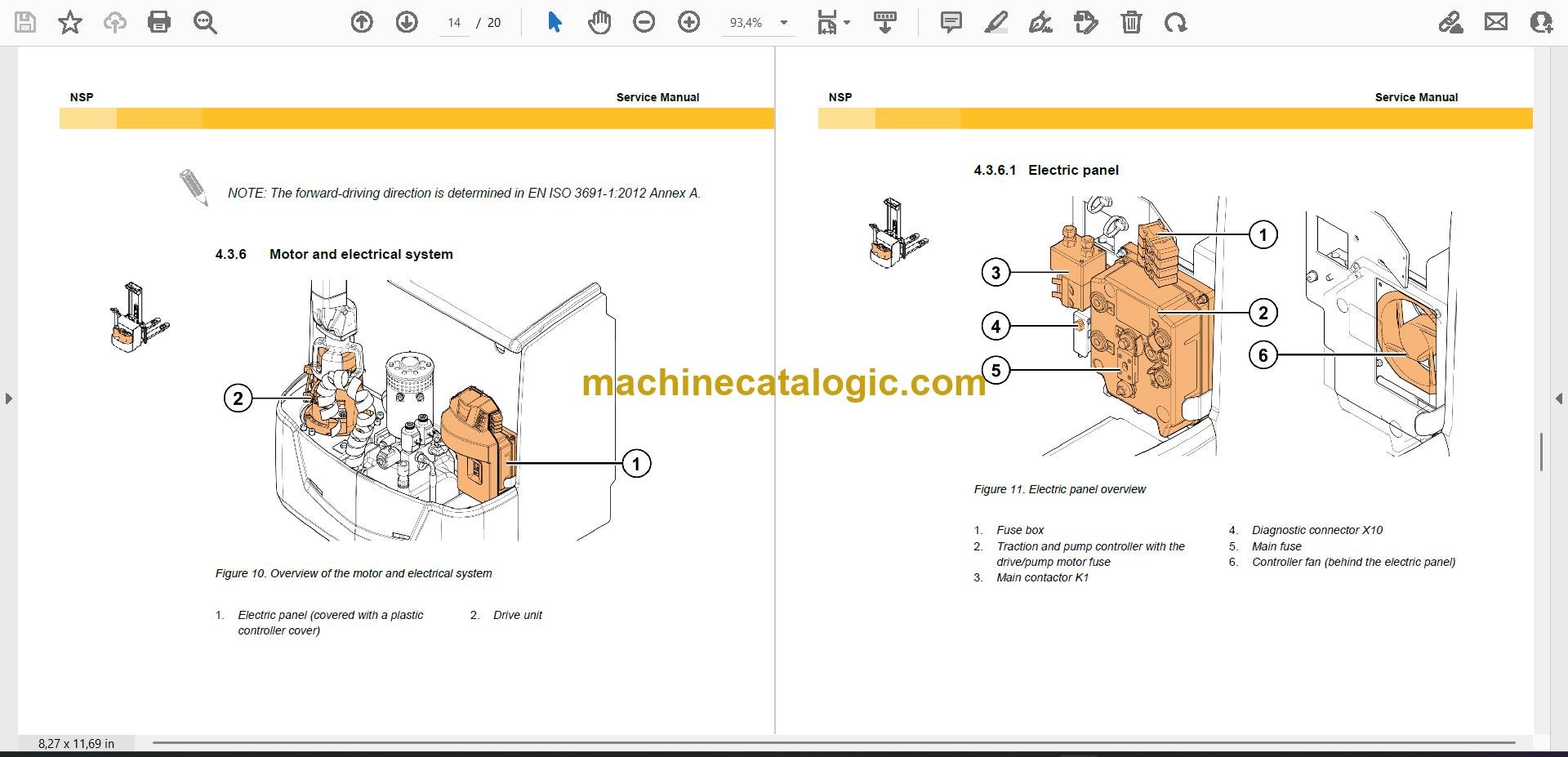Screen dimensions: 1568x757
Task: Go to previous page with up arrow
Action: pyautogui.click(x=362, y=22)
